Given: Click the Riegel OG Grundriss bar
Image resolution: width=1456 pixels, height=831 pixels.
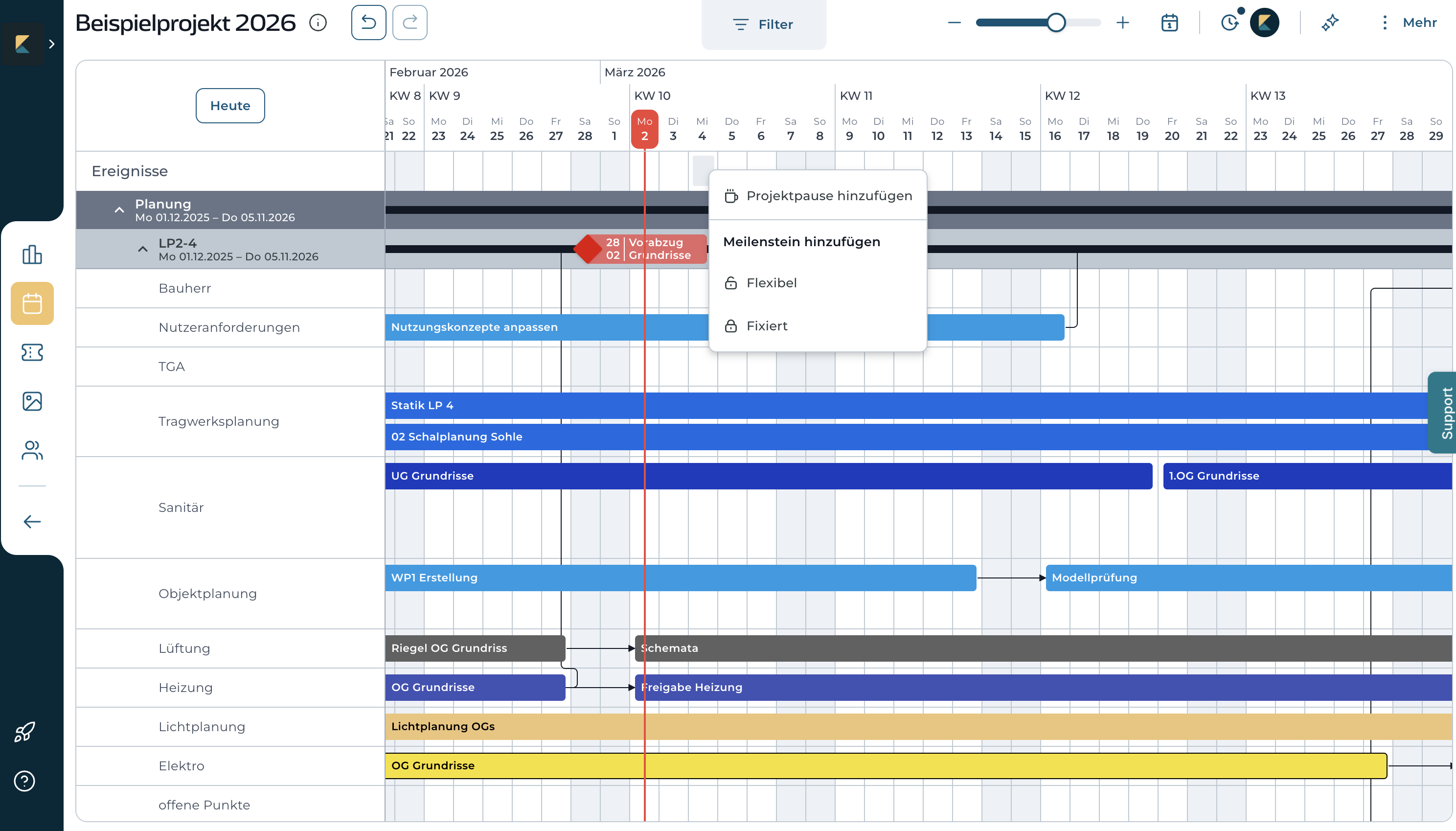Looking at the screenshot, I should (x=475, y=648).
